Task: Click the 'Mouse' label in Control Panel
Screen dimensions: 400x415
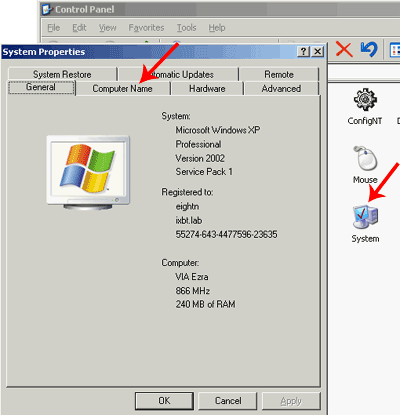Action: point(365,180)
